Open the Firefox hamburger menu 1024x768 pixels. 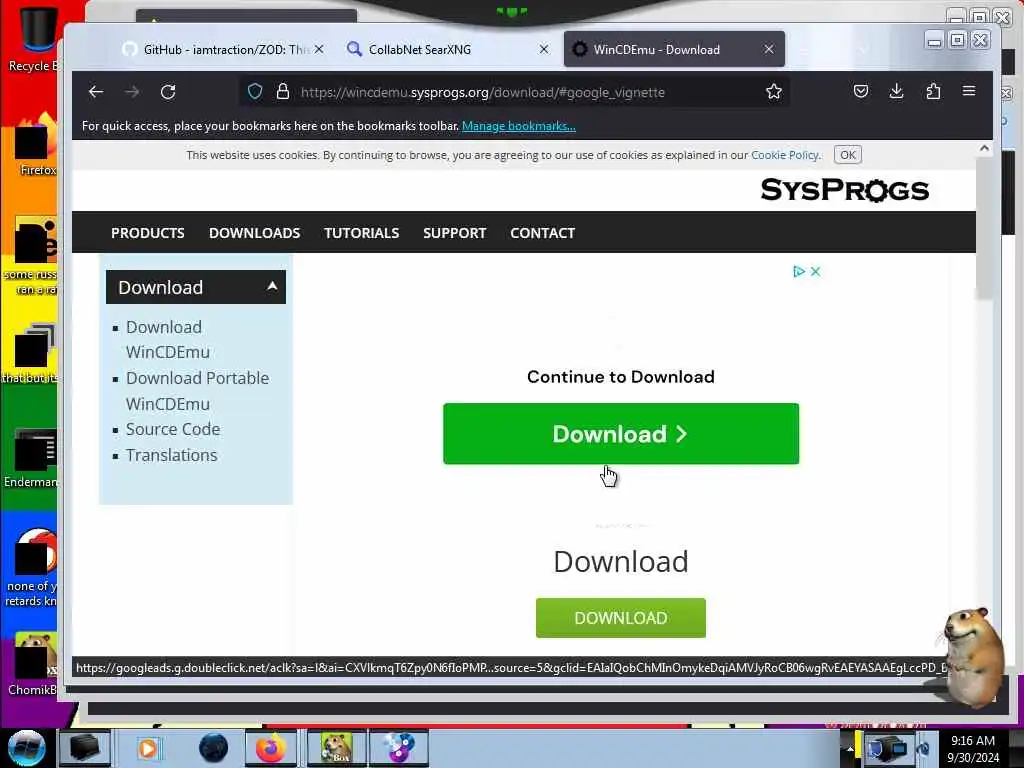point(969,91)
